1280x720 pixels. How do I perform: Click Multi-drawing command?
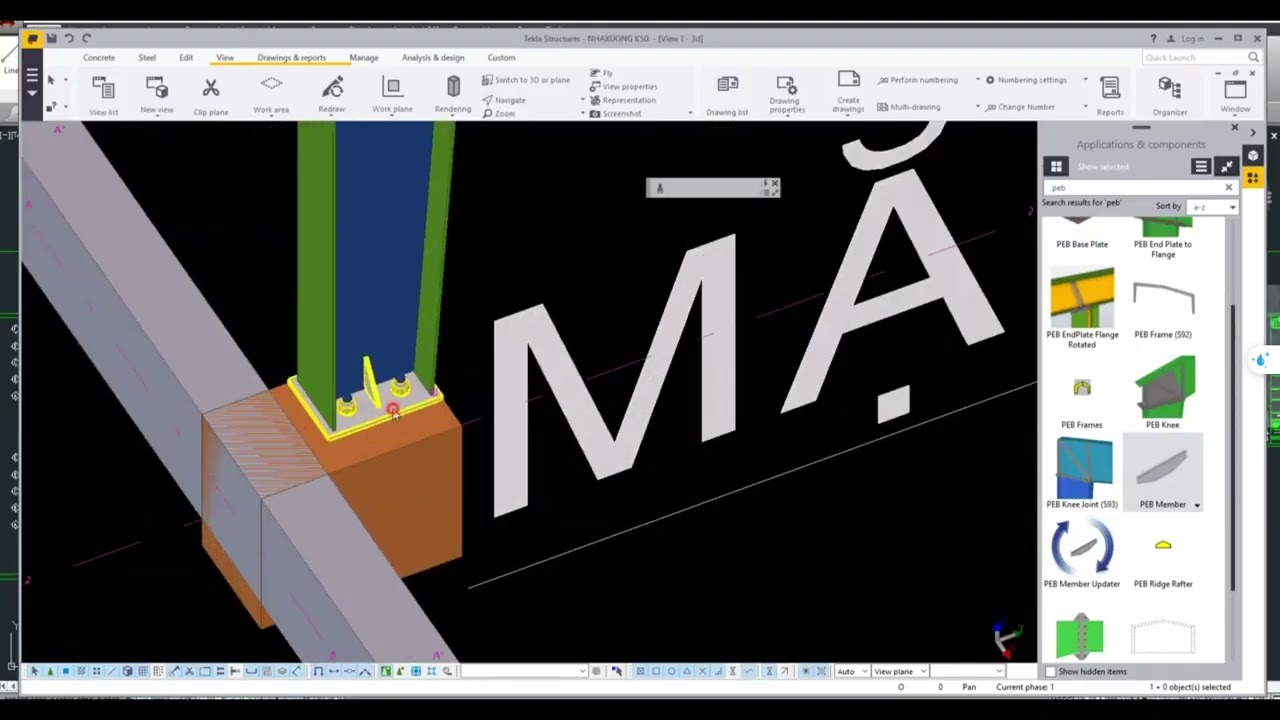[x=908, y=107]
